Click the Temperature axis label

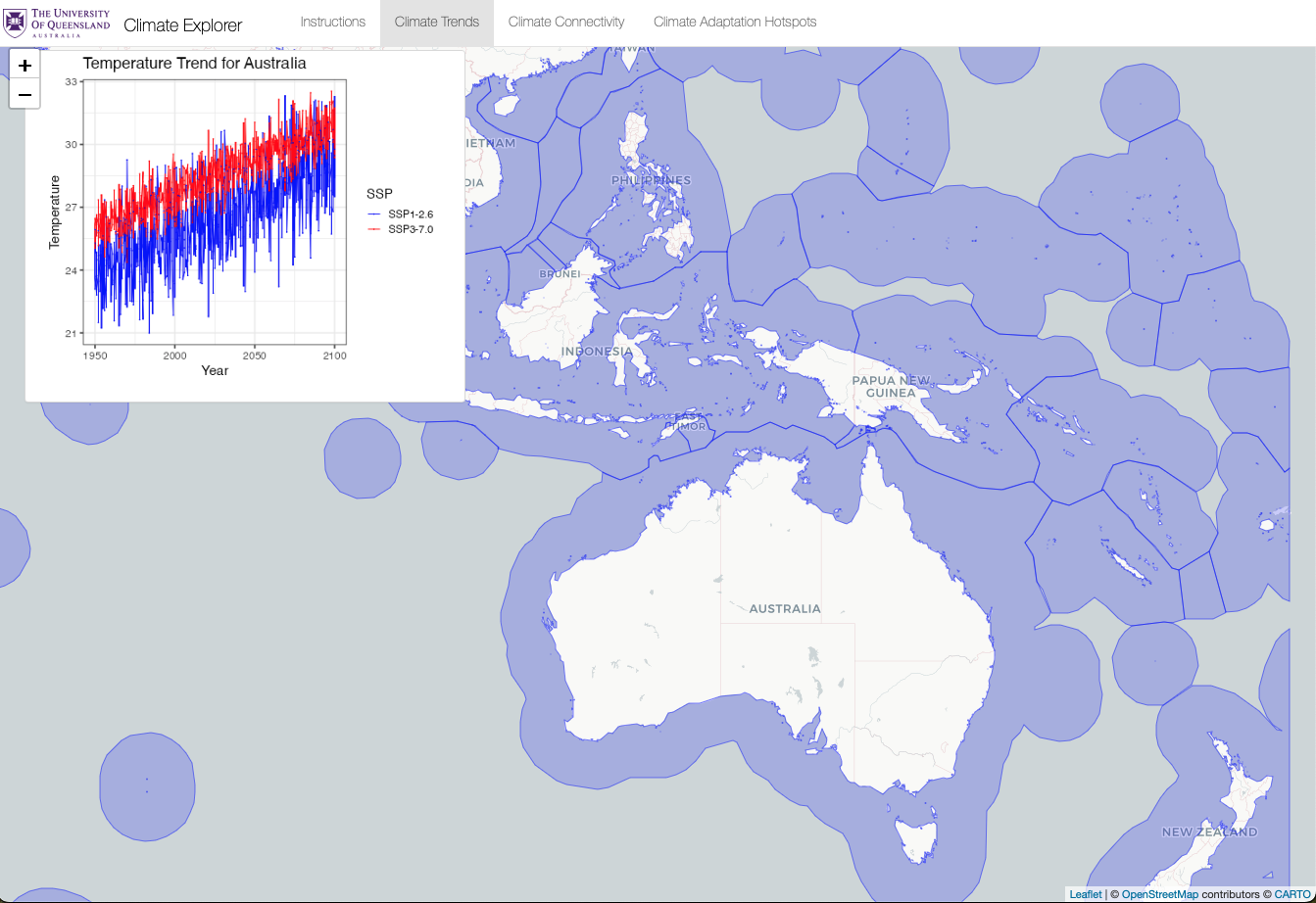[55, 212]
